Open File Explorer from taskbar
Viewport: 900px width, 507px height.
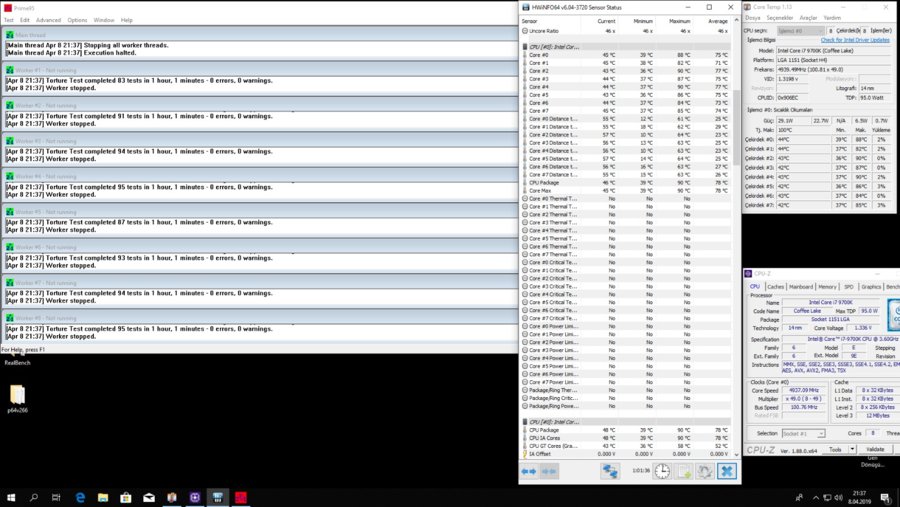103,497
